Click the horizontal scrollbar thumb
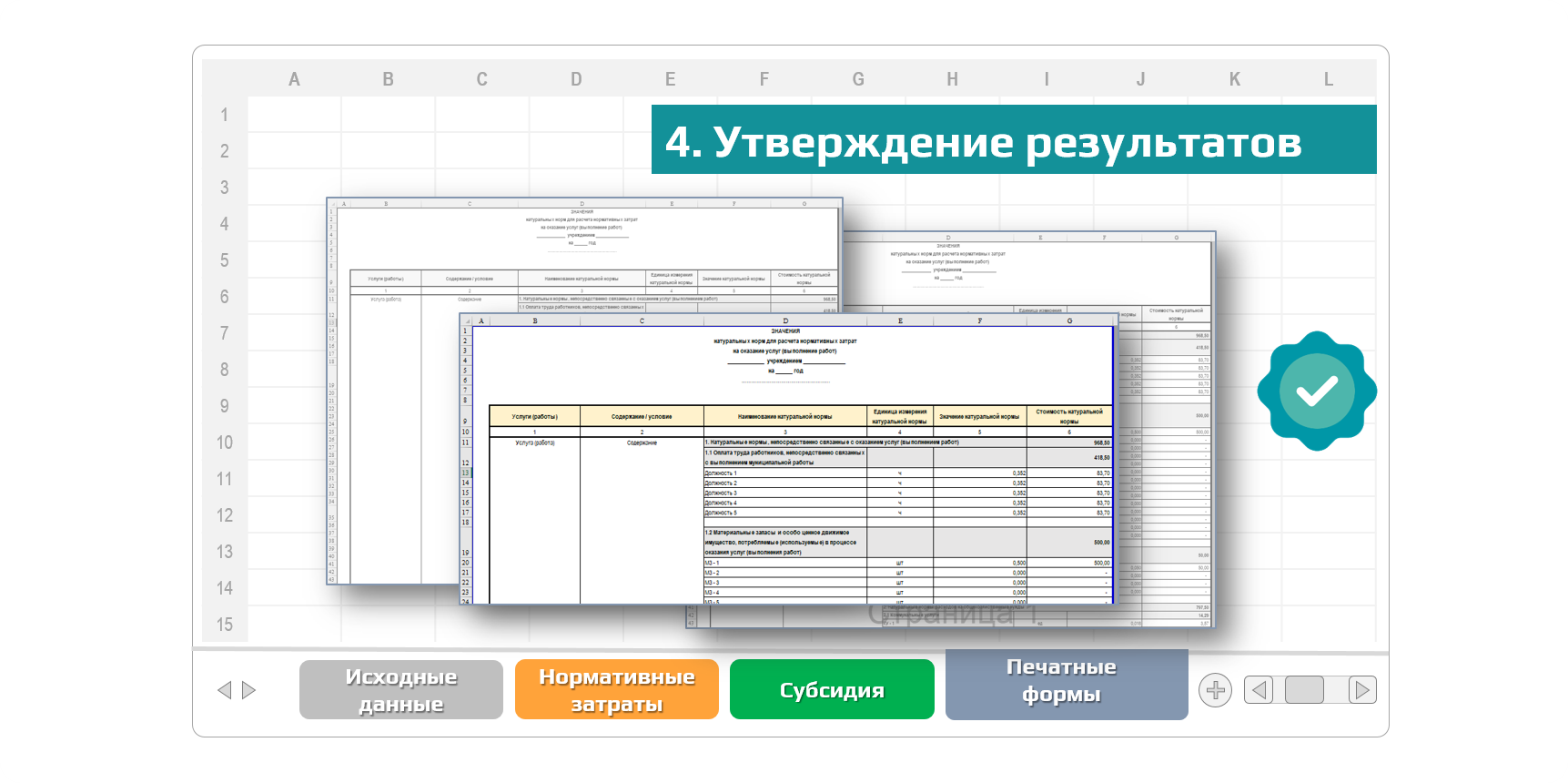The image size is (1568, 783). point(1304,690)
